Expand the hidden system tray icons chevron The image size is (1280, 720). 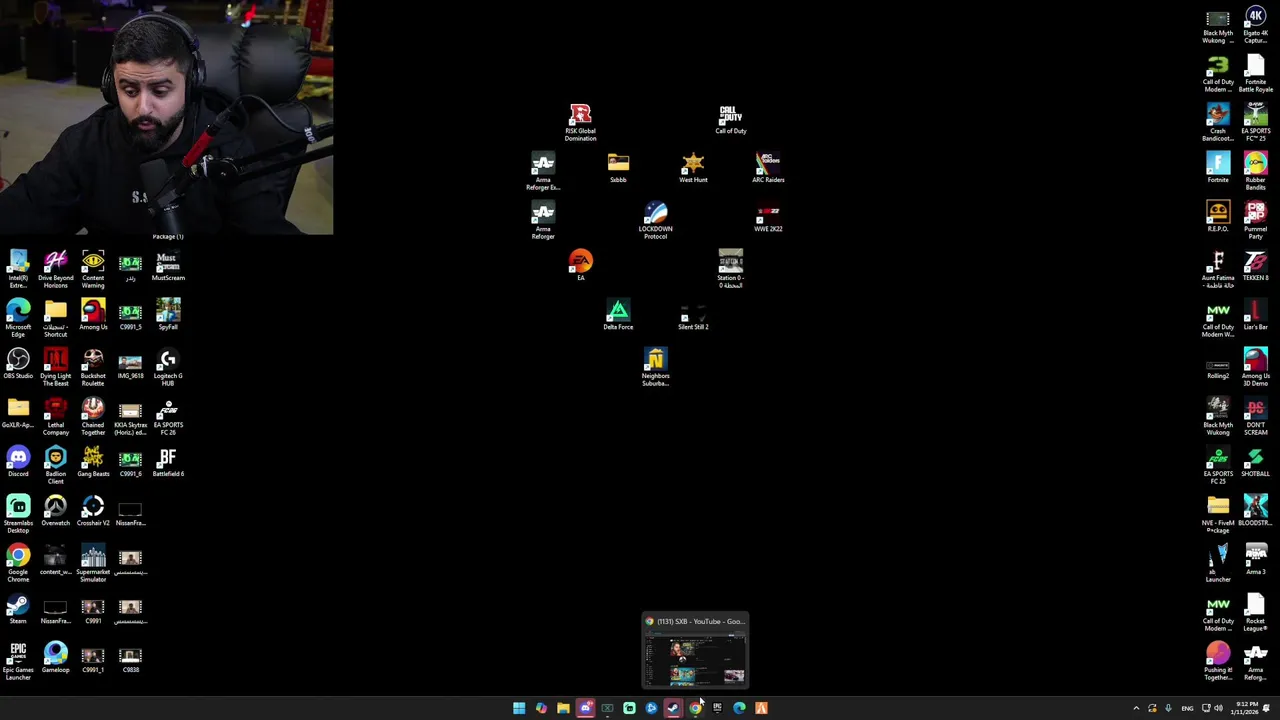[1136, 708]
